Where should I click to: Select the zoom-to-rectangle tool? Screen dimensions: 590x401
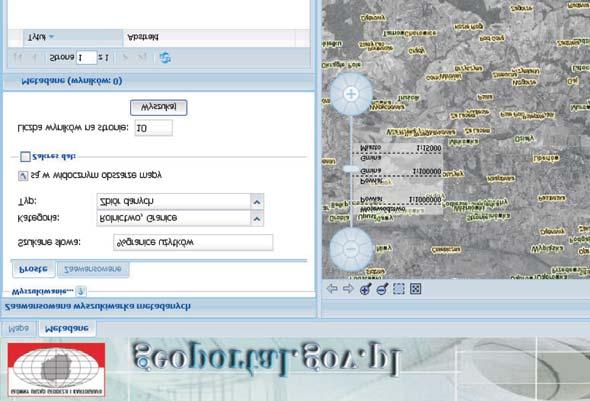coord(399,289)
